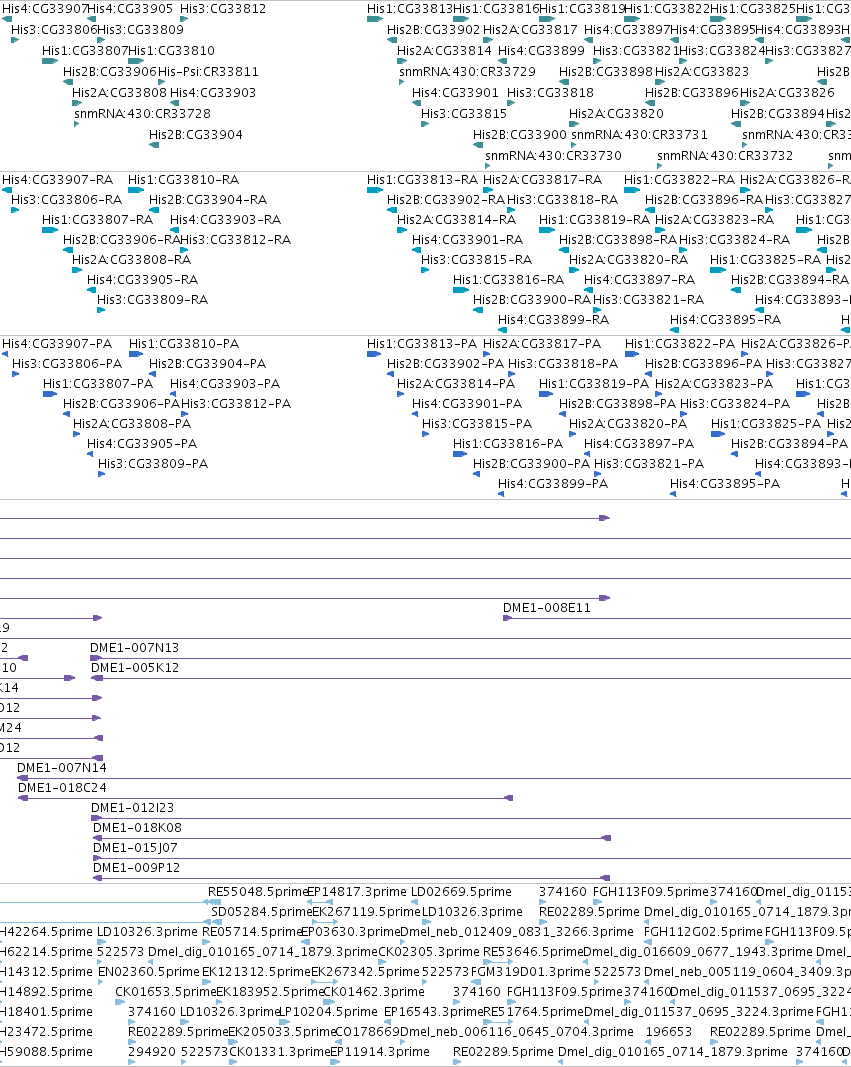Select the His3:CG33815 gene label
The width and height of the screenshot is (851, 1067).
pyautogui.click(x=464, y=114)
